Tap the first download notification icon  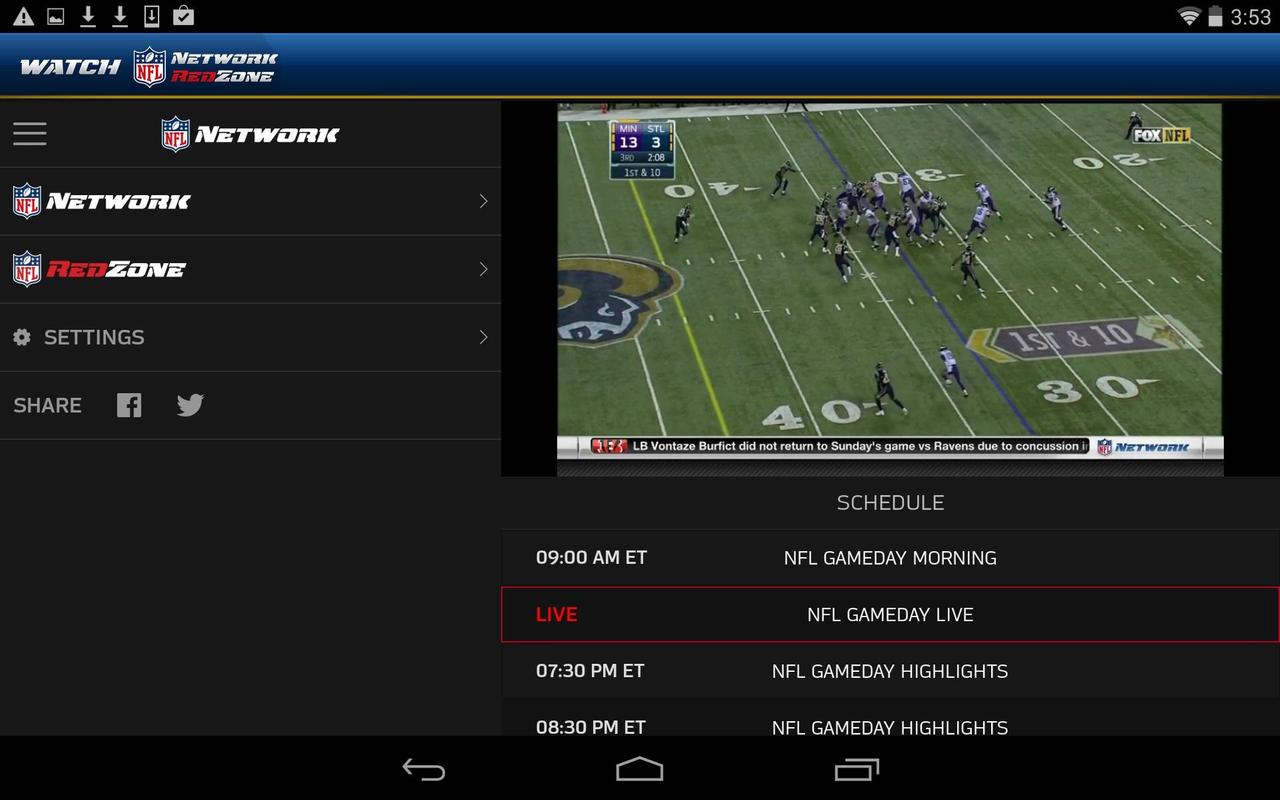coord(88,16)
